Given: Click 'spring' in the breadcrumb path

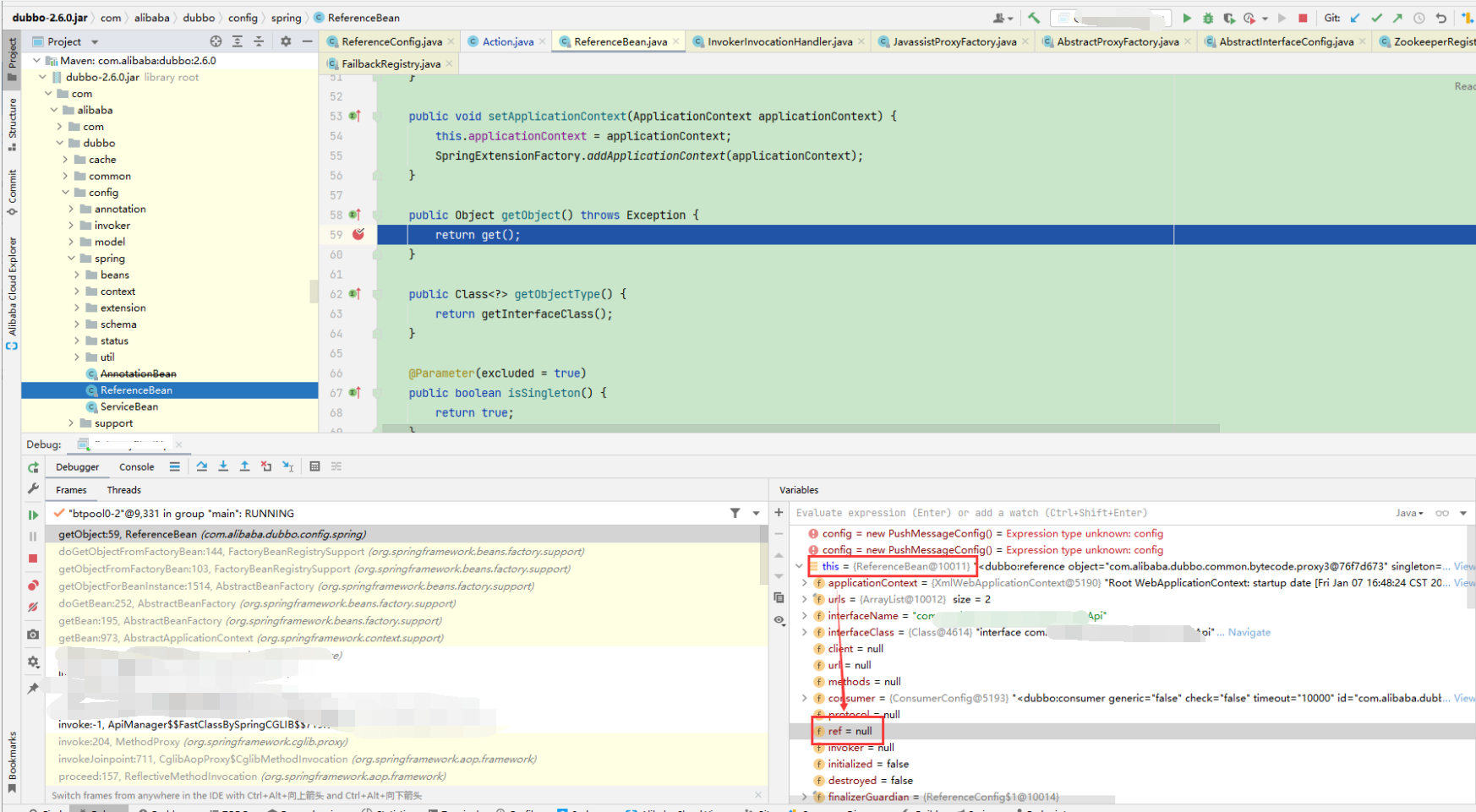Looking at the screenshot, I should click(286, 18).
